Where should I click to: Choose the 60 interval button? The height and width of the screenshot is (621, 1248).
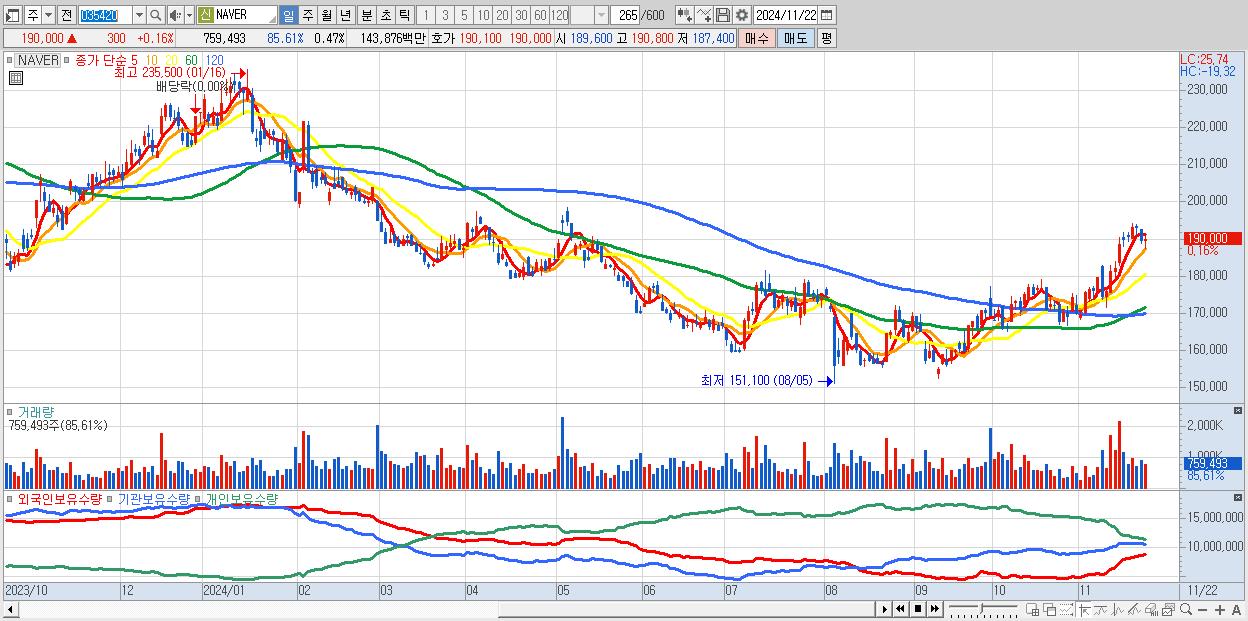(540, 15)
